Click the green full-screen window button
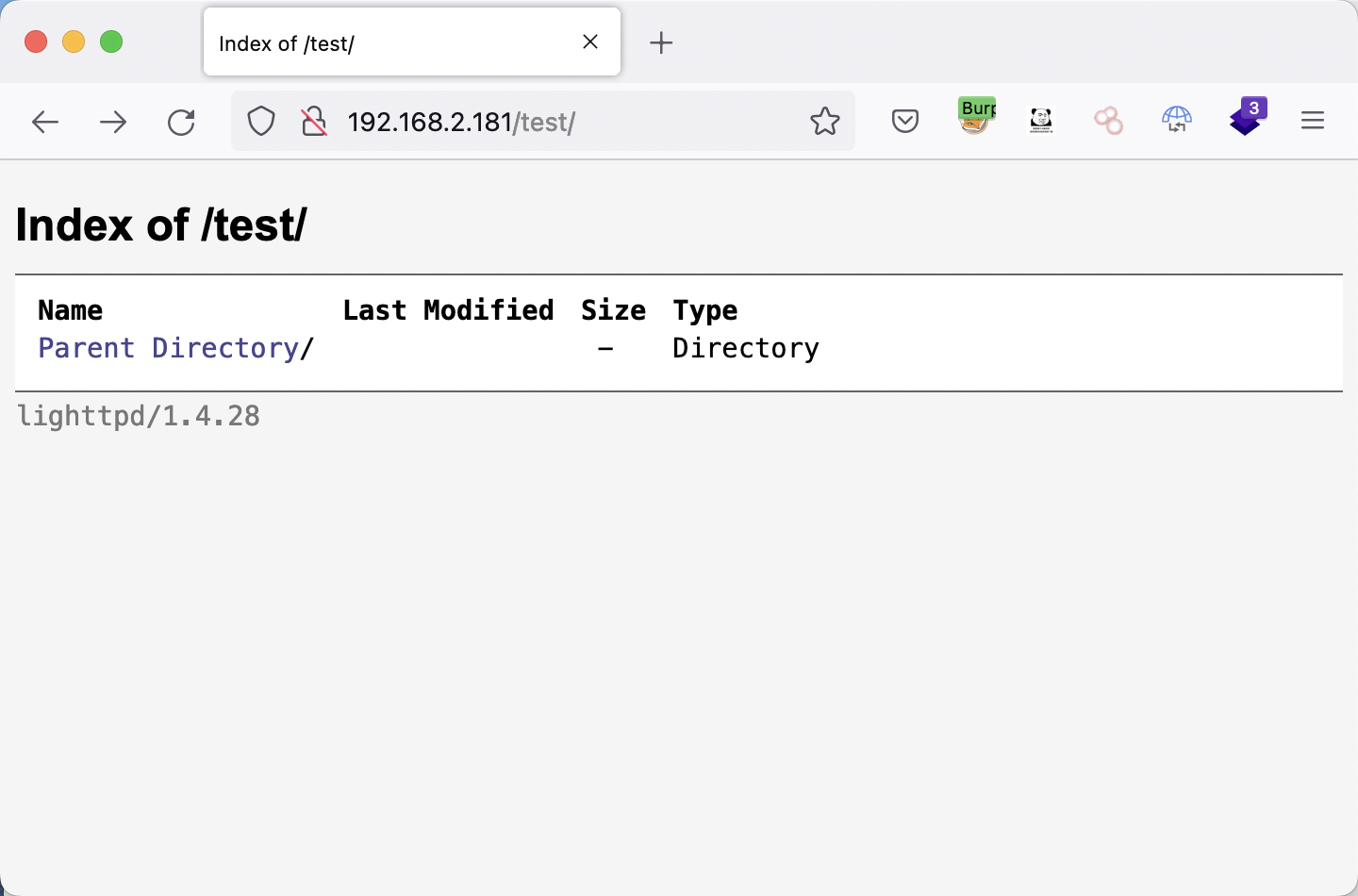 111,41
